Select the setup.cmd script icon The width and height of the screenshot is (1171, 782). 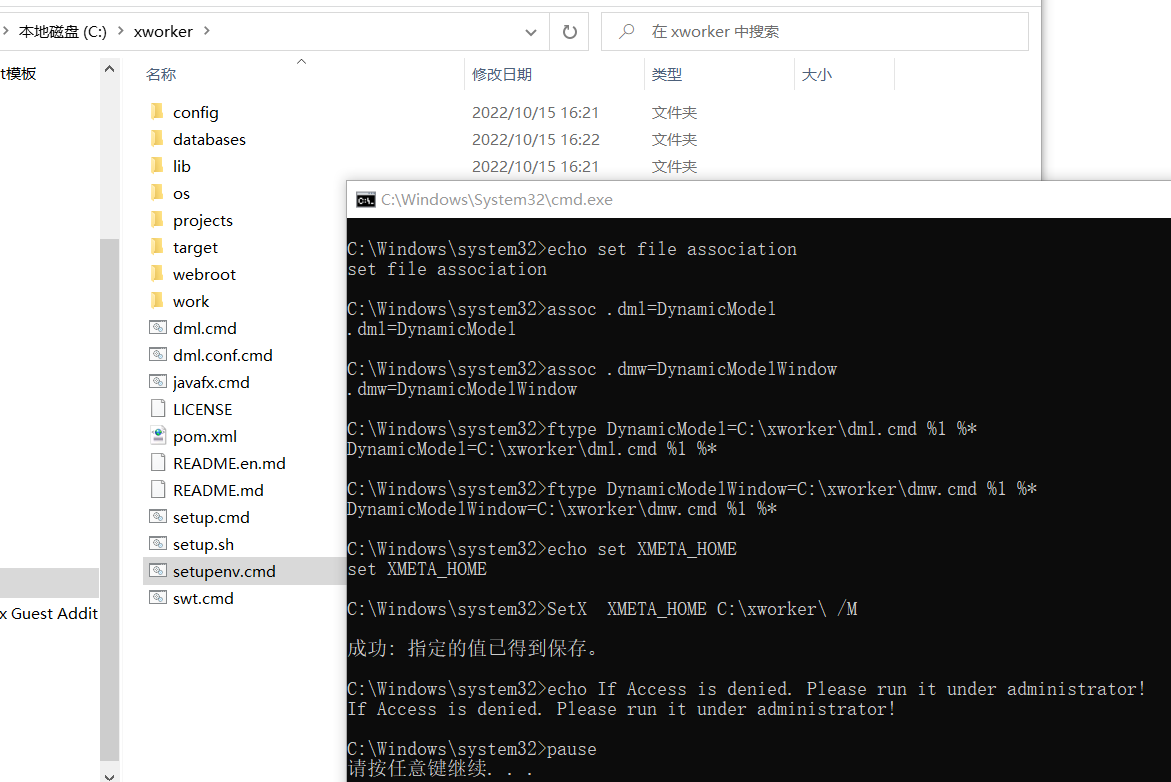click(x=159, y=516)
